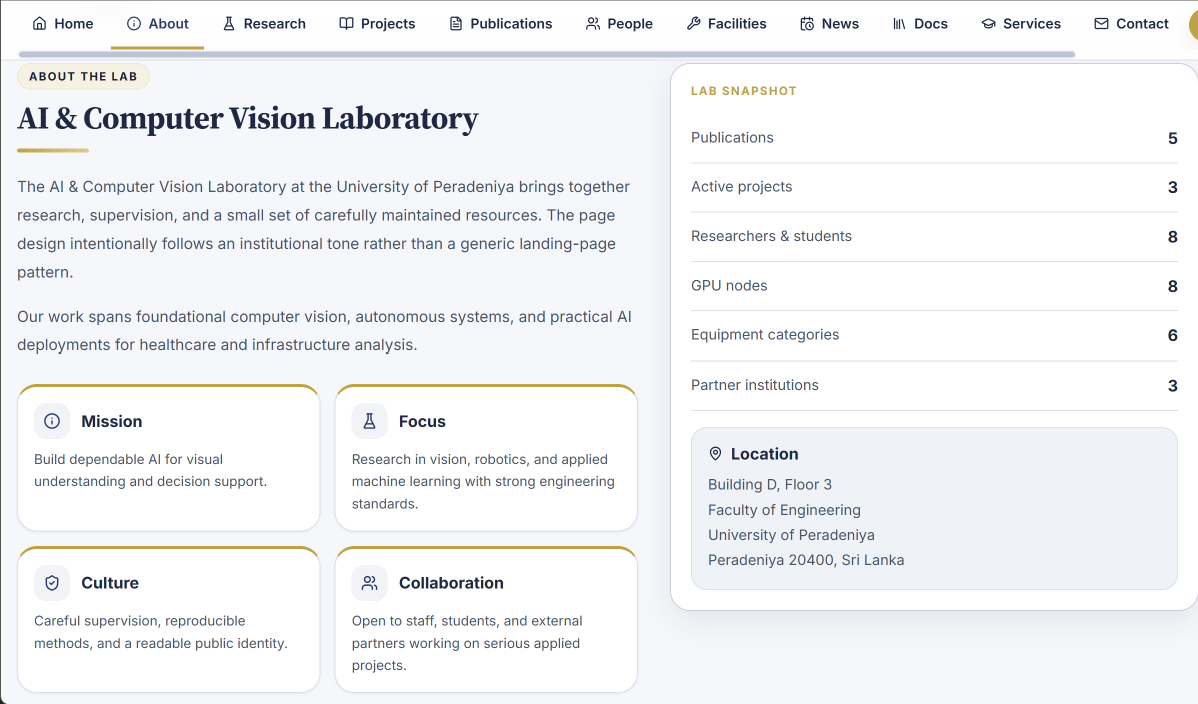
Task: Open the Publications page
Action: [x=501, y=24]
